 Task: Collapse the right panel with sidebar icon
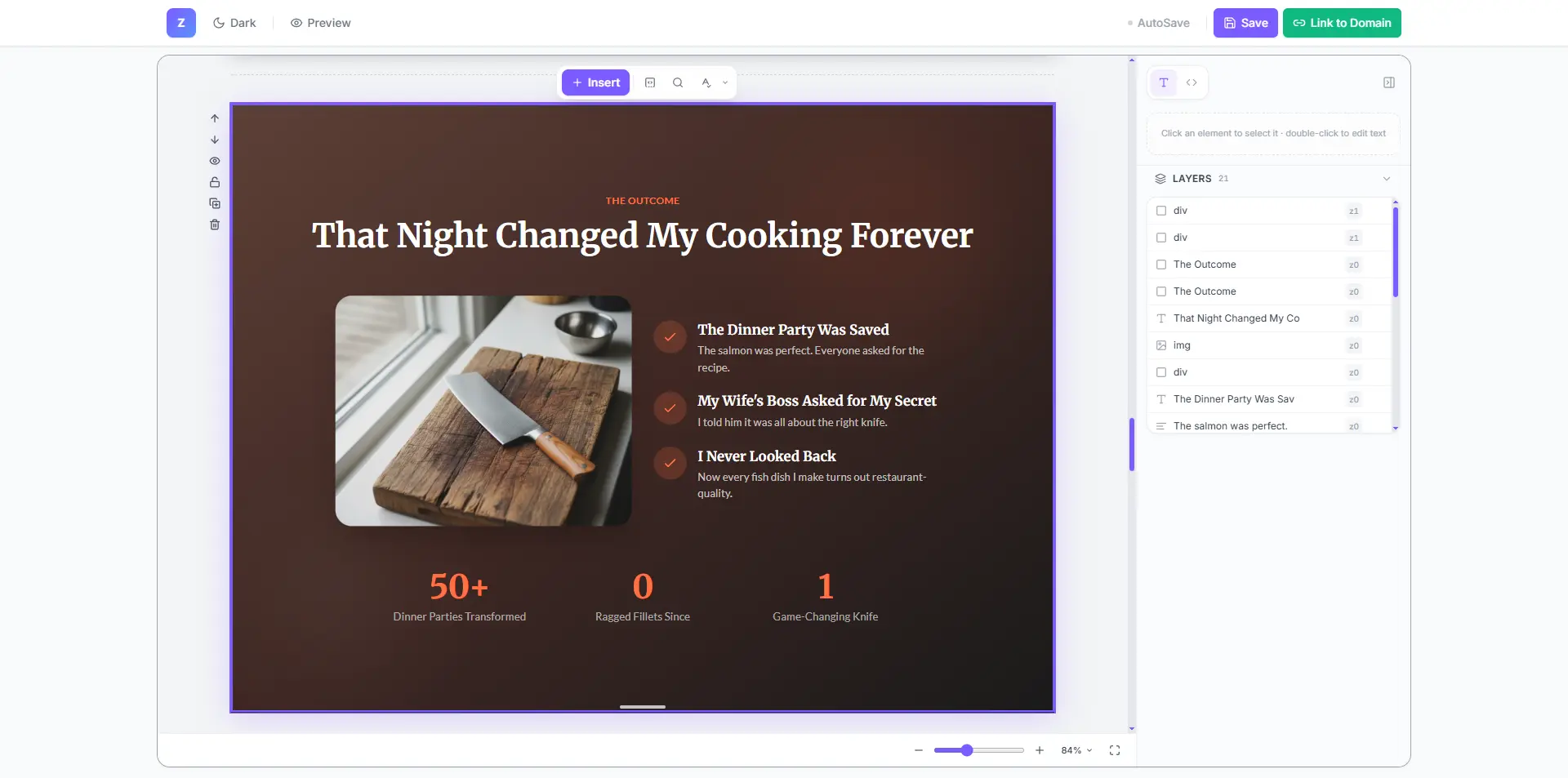1388,82
